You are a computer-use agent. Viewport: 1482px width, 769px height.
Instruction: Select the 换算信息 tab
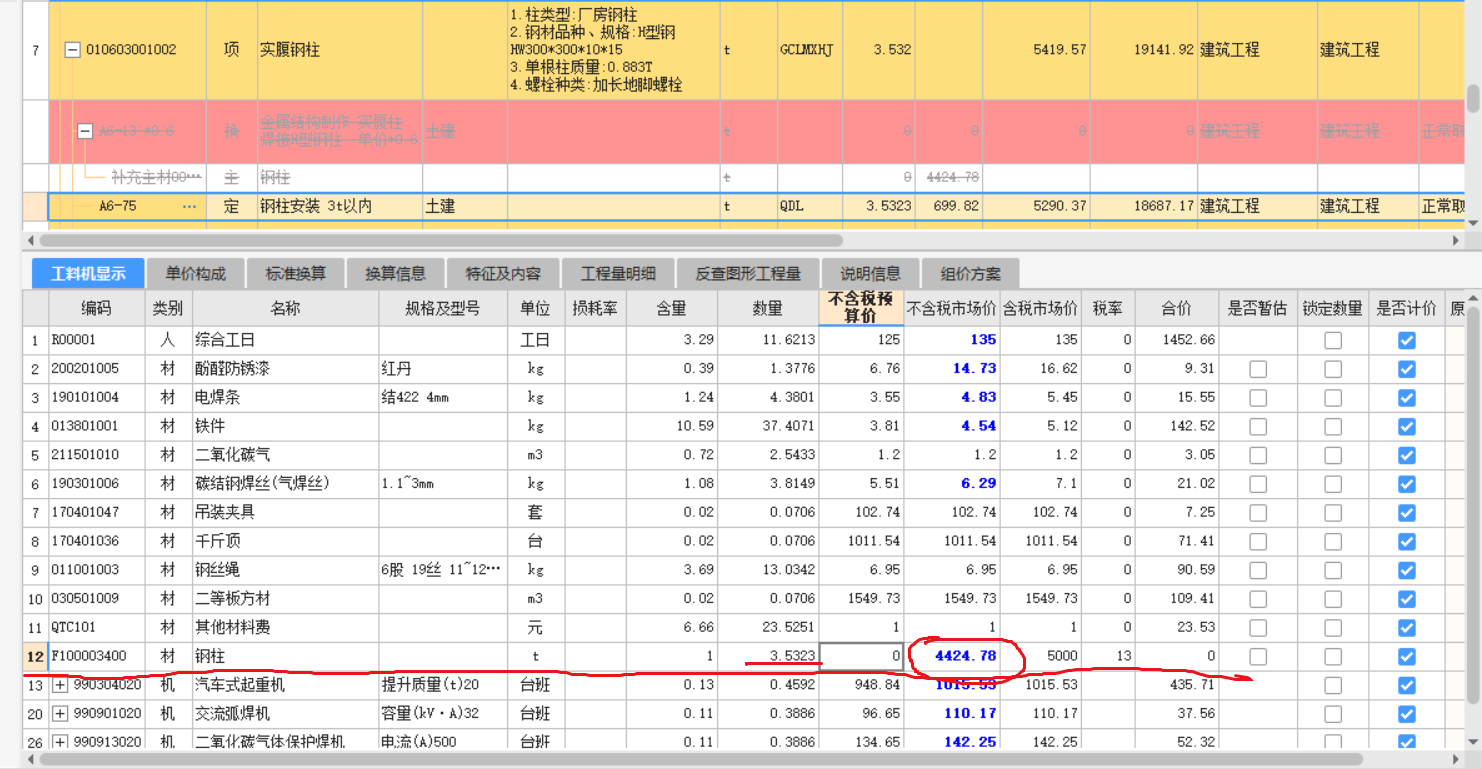[x=395, y=274]
